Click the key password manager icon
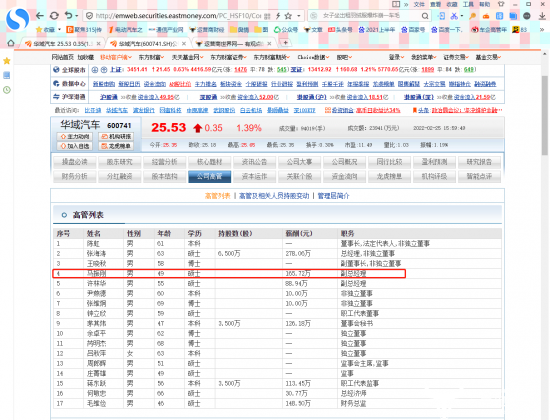This screenshot has height=420, width=550. (473, 16)
